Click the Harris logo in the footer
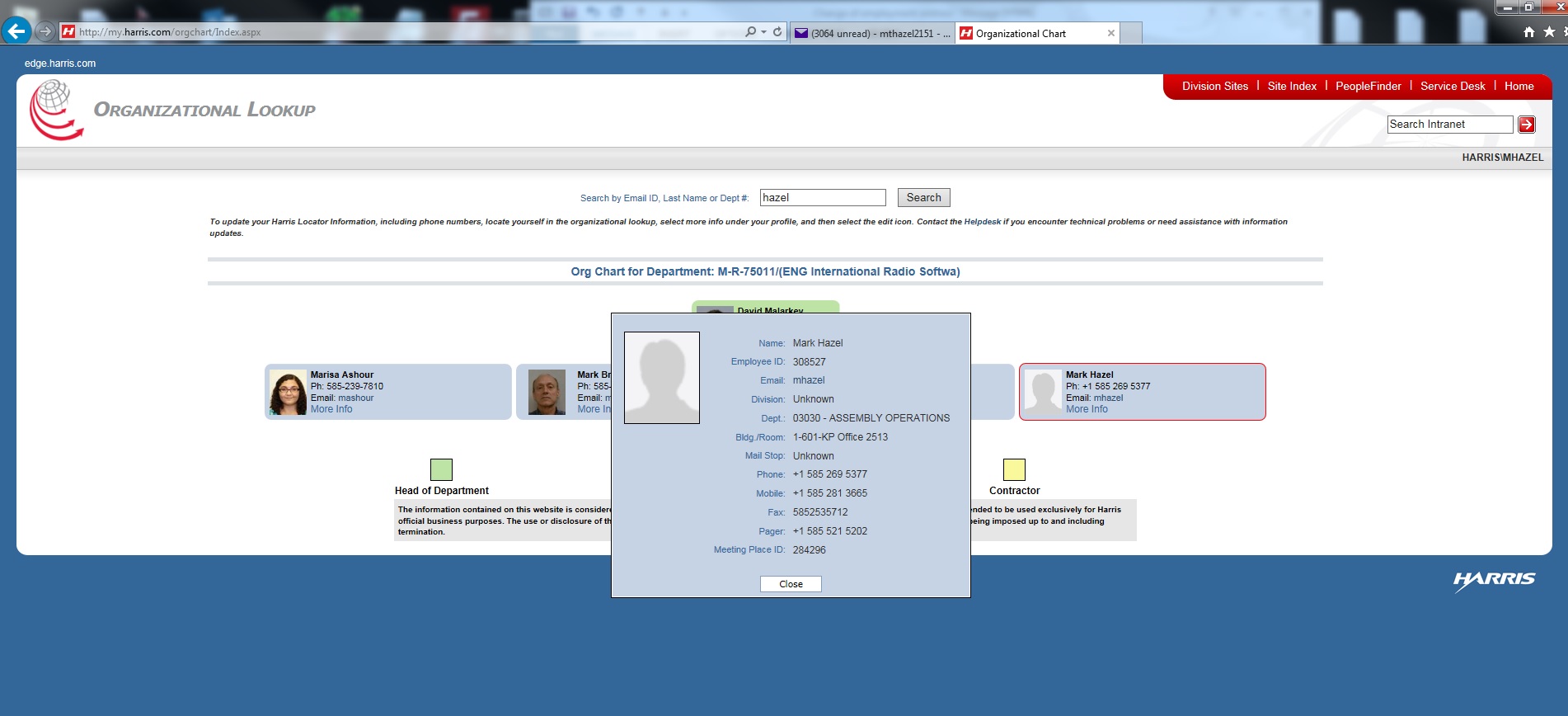 pyautogui.click(x=1494, y=580)
